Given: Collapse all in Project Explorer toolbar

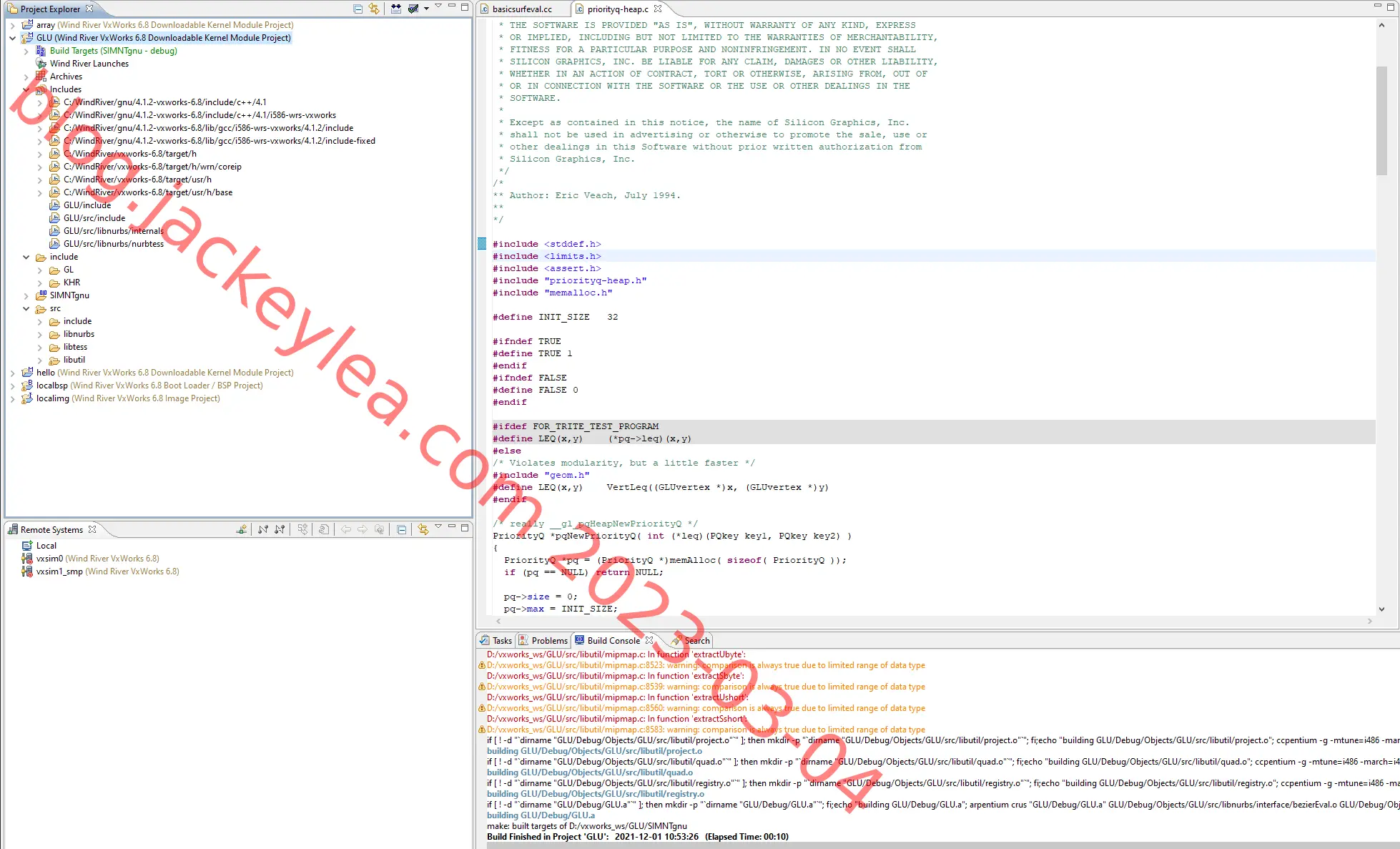Looking at the screenshot, I should [358, 9].
